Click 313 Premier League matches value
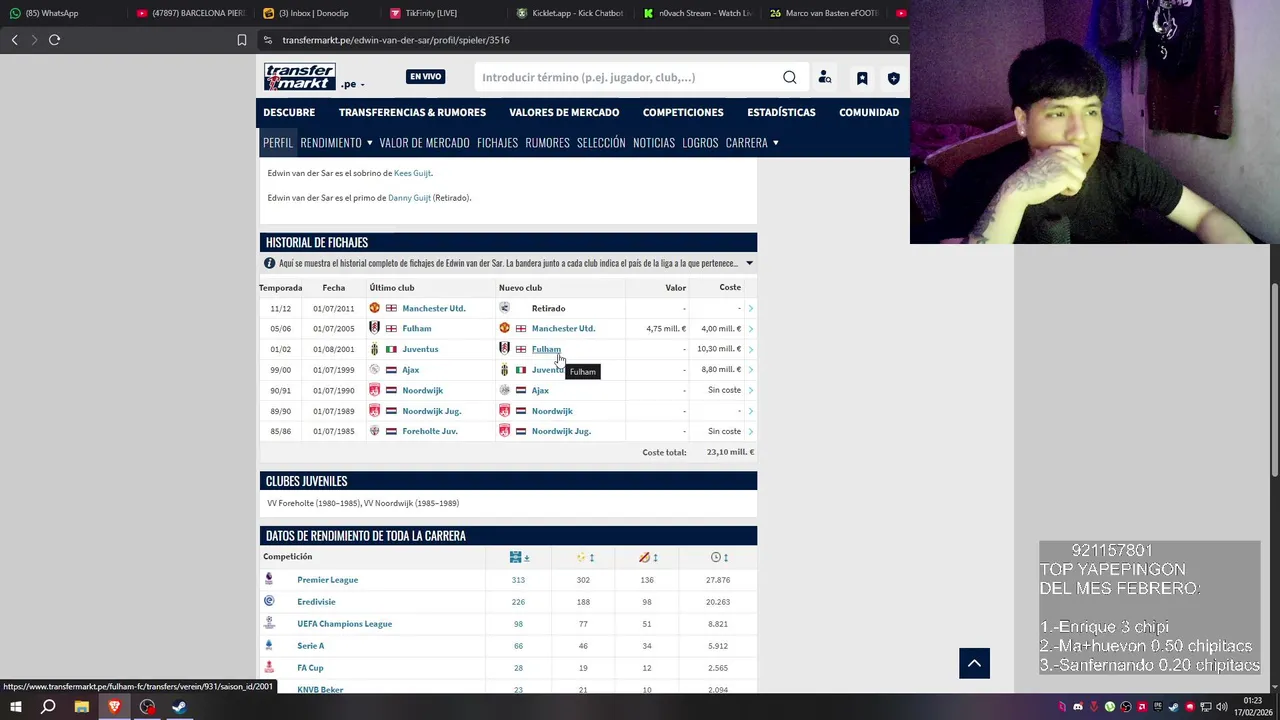 tap(518, 580)
